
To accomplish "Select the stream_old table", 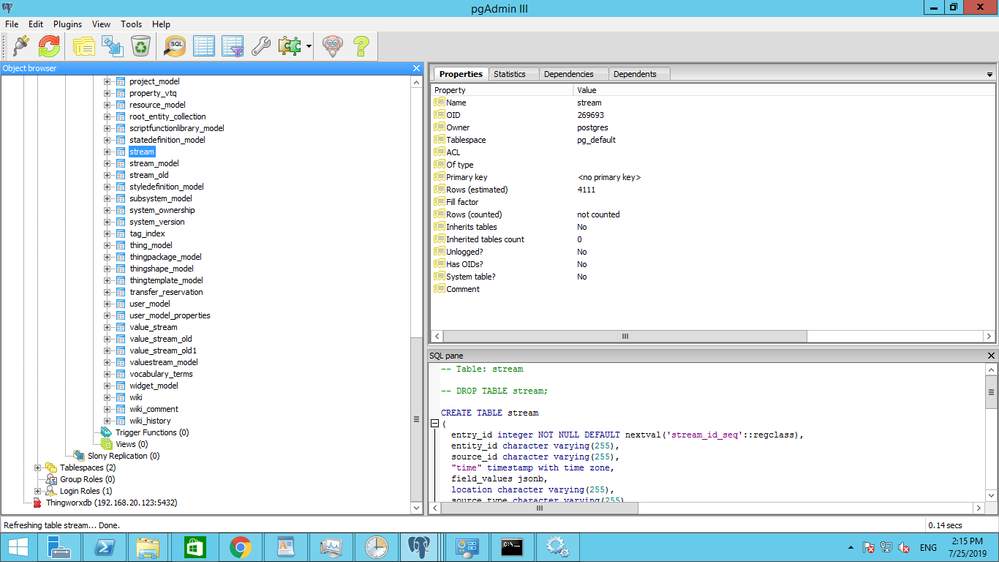I will pos(148,175).
